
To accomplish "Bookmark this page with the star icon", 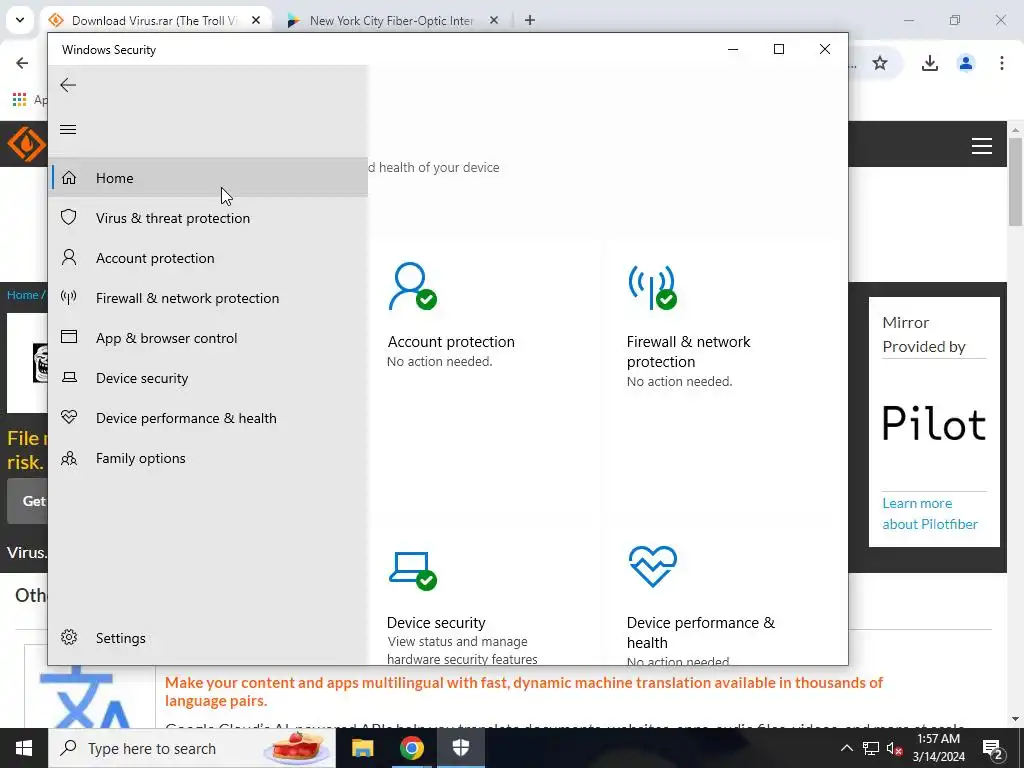I will click(880, 63).
